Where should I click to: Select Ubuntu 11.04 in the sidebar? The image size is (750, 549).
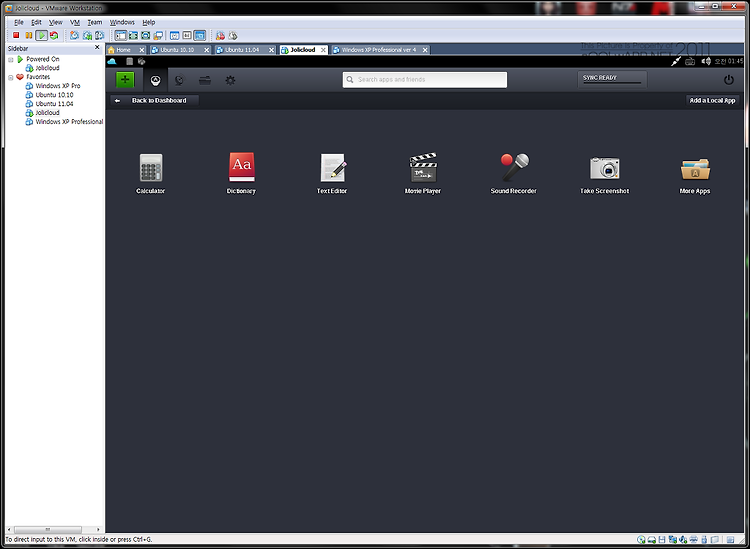click(x=54, y=103)
